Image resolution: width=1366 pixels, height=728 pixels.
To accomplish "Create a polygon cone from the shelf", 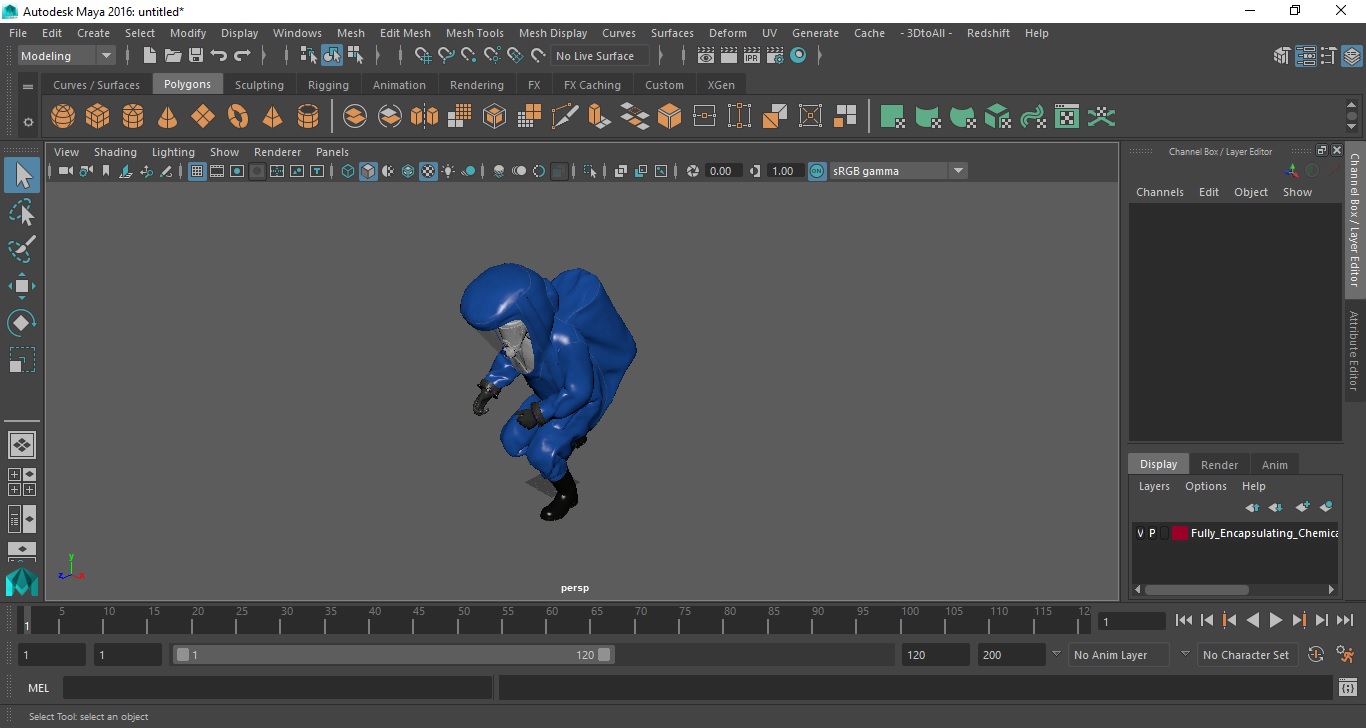I will point(167,117).
